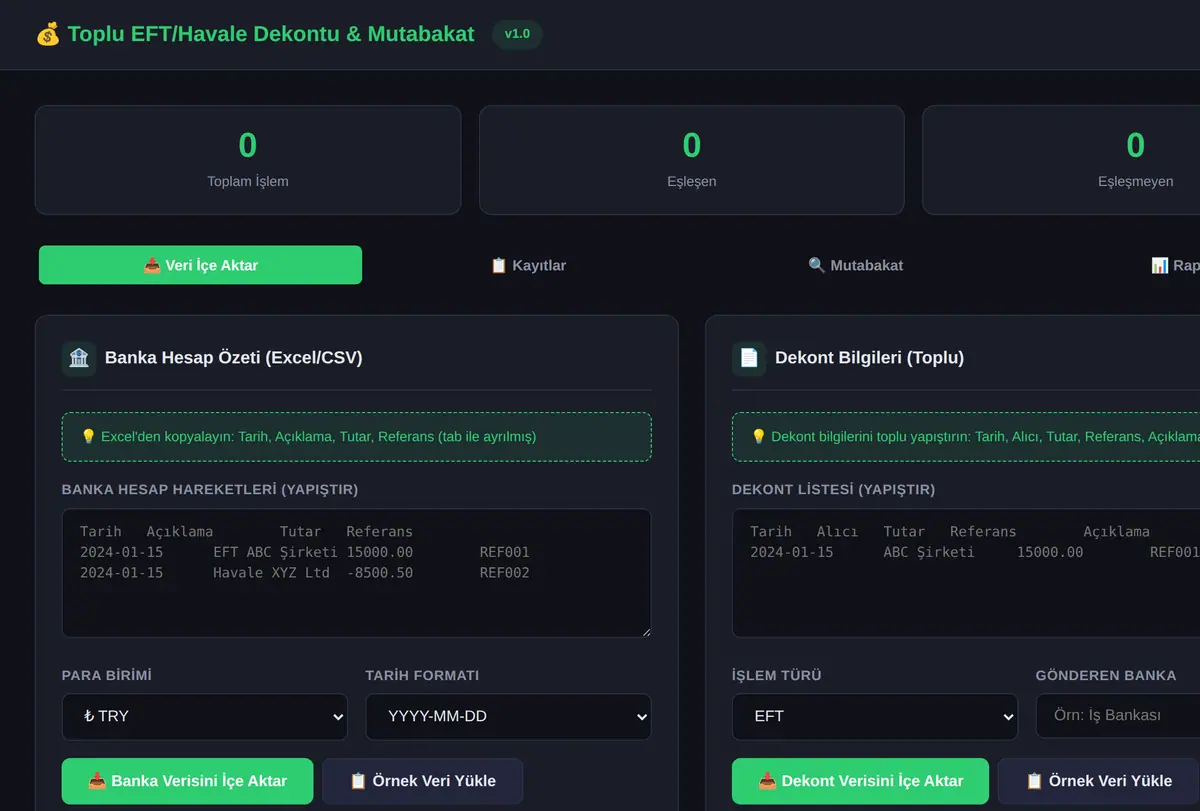Focus the Banka Hesap Hareketleri text area

pyautogui.click(x=357, y=573)
